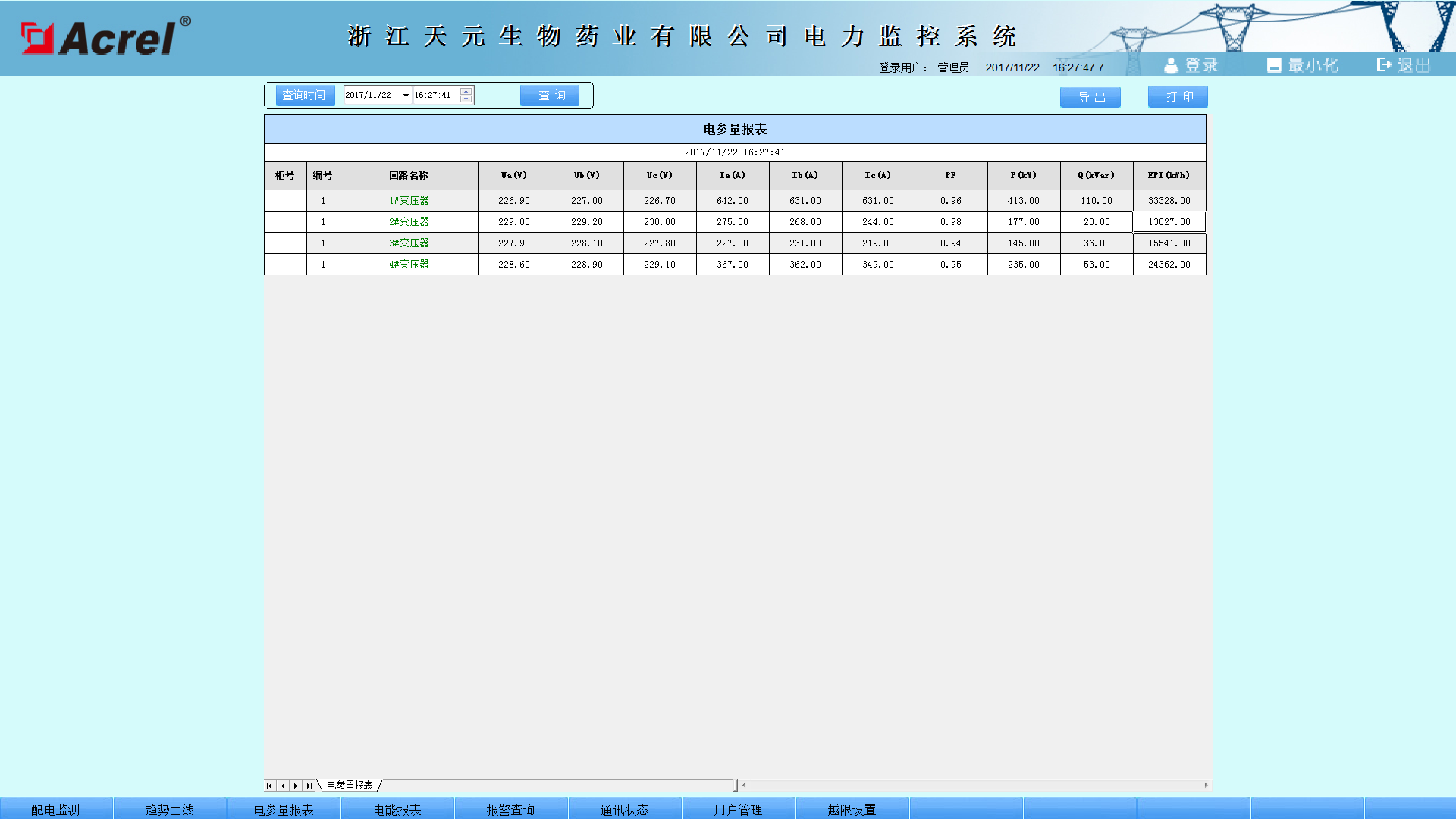Increase the query time with up spinner

[x=466, y=92]
